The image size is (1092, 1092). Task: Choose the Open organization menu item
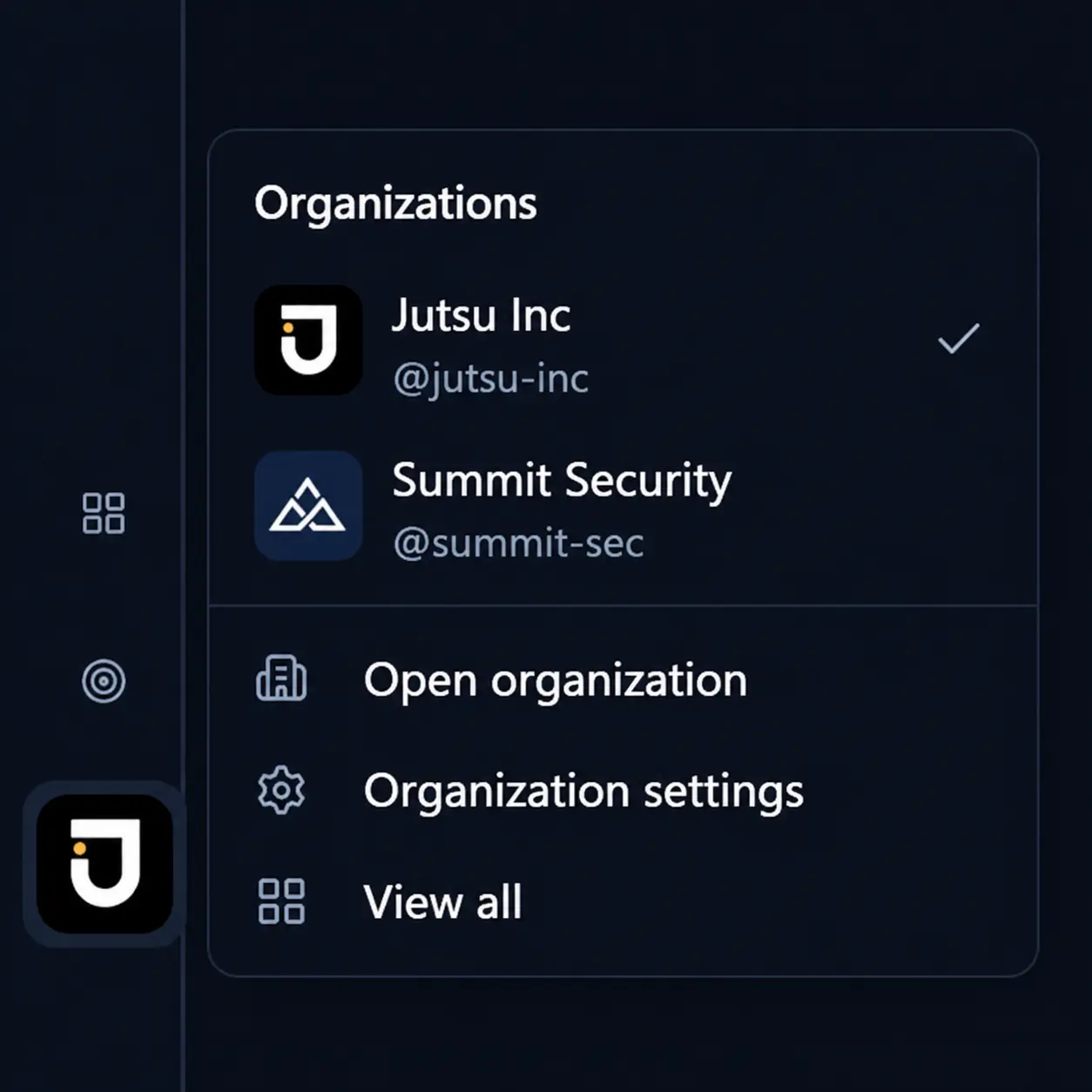tap(624, 679)
